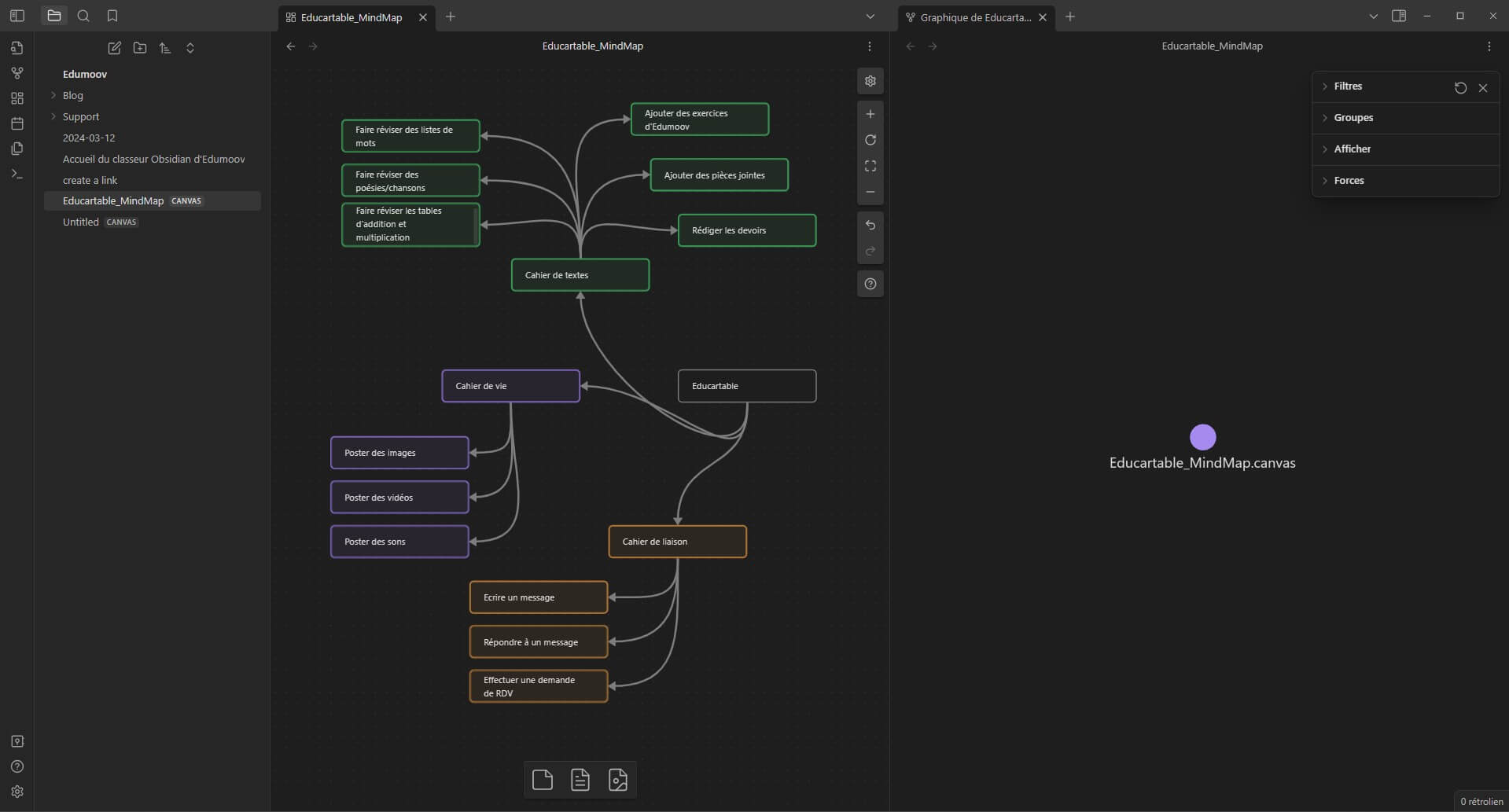Reset canvas zoom

870,140
